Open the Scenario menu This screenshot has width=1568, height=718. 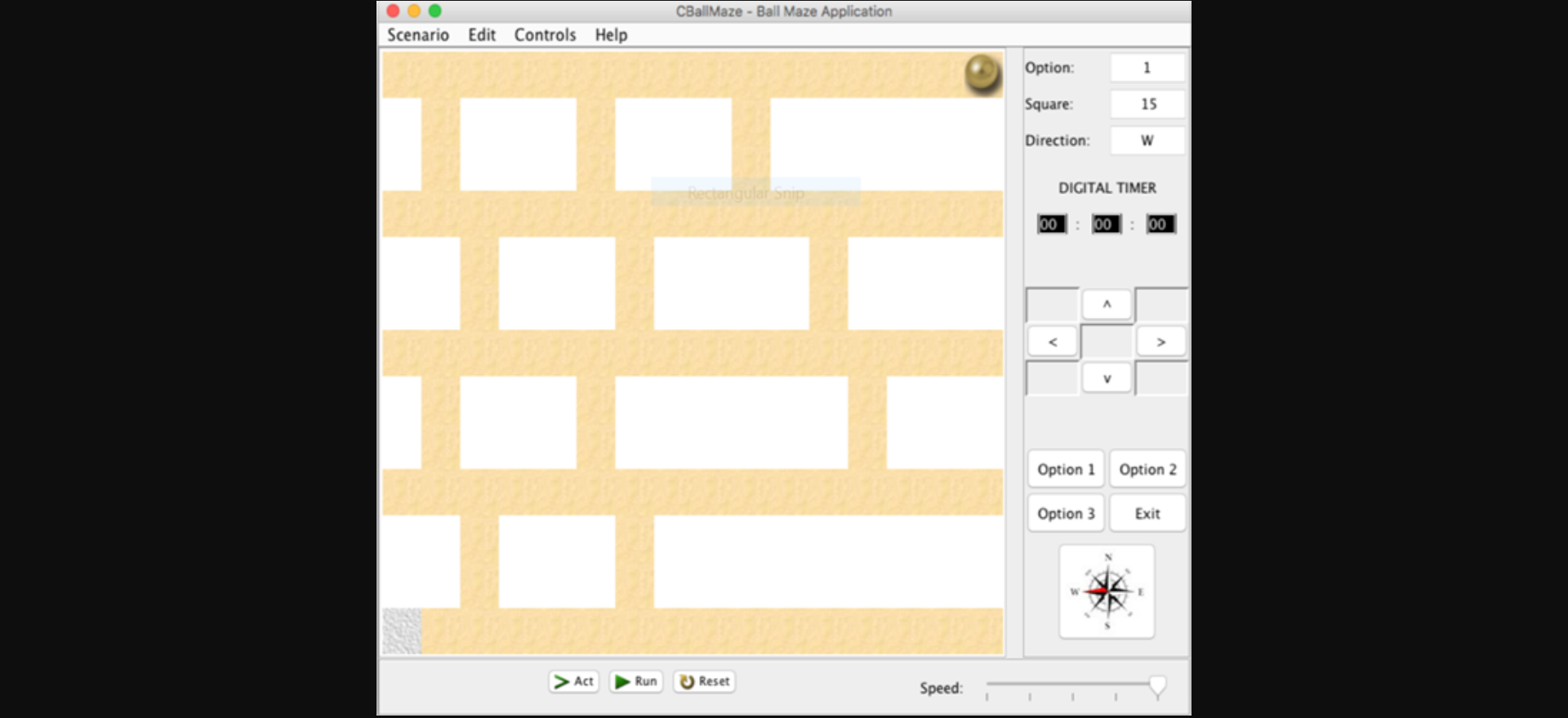[x=417, y=35]
